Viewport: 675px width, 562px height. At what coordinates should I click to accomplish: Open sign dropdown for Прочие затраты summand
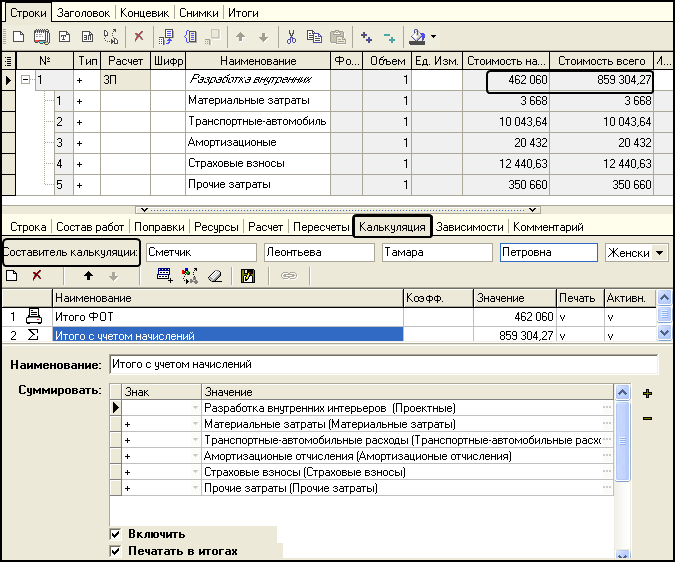(195, 488)
